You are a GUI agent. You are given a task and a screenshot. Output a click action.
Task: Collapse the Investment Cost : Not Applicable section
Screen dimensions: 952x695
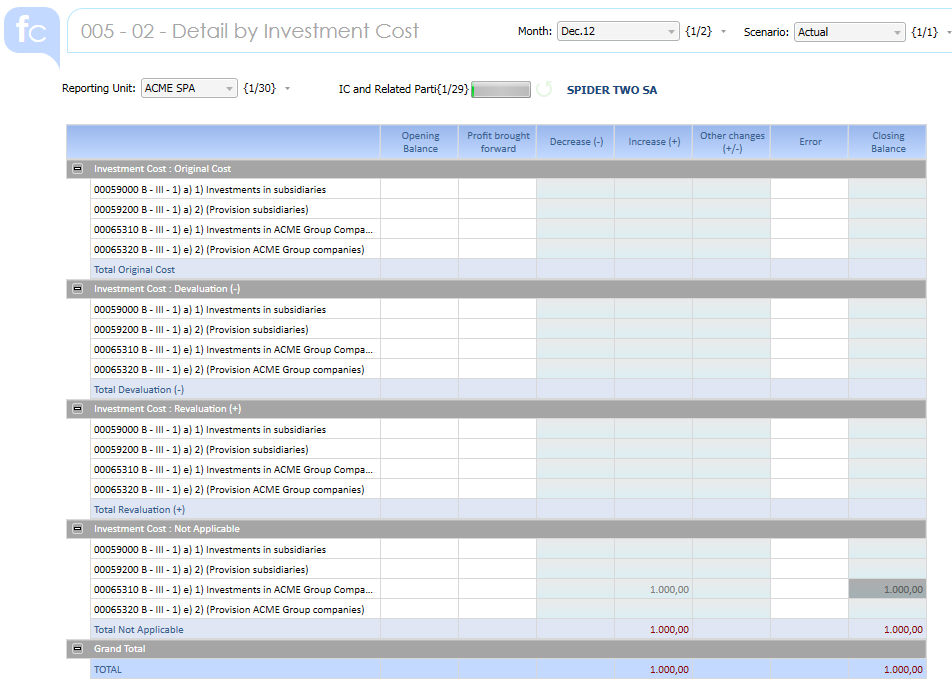click(x=78, y=529)
